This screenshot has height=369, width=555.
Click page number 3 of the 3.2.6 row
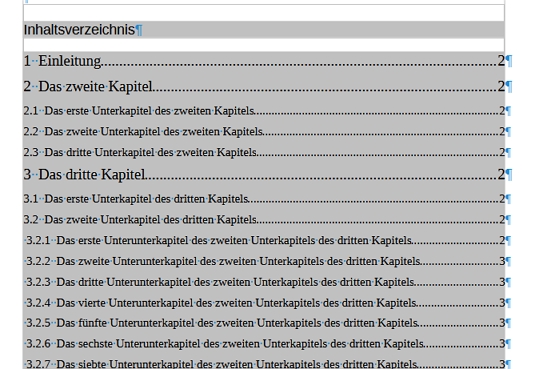point(502,344)
